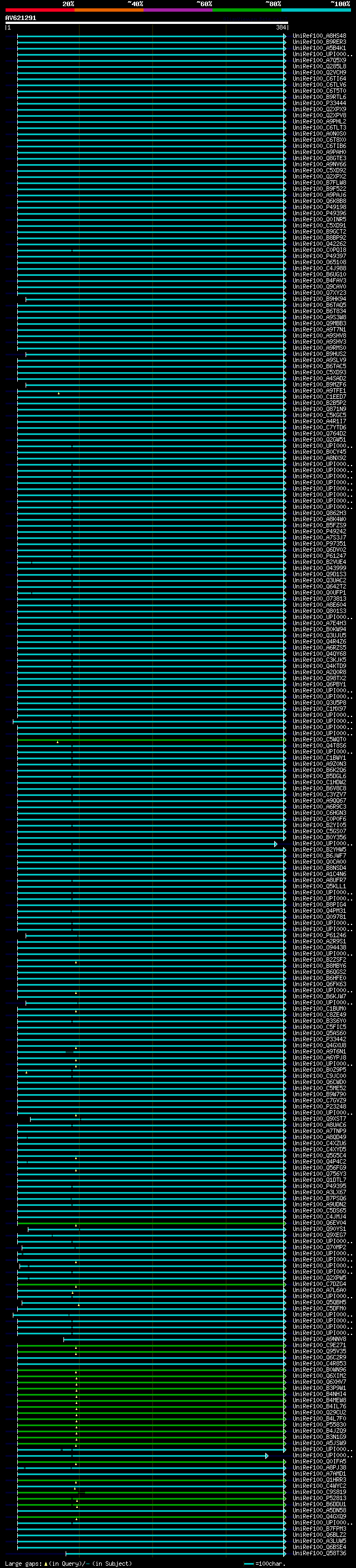
Task: Click the white query length bar
Action: point(147,23)
